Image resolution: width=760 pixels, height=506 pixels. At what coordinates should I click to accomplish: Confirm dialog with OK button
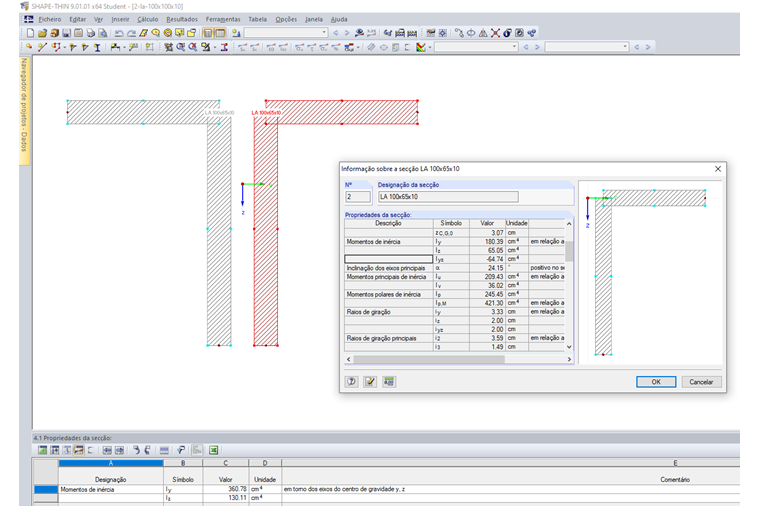click(x=656, y=382)
